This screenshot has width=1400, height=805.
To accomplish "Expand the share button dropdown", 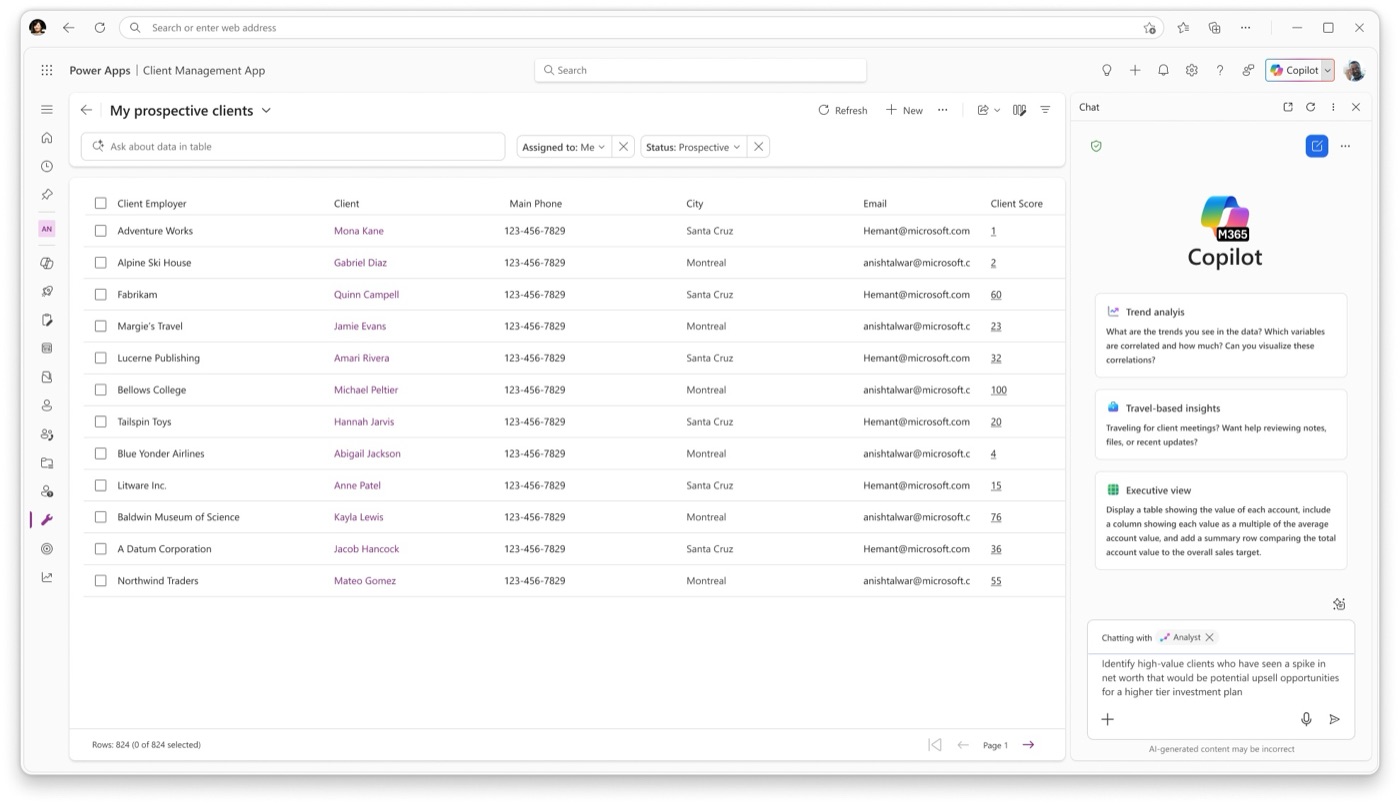I will pyautogui.click(x=997, y=110).
